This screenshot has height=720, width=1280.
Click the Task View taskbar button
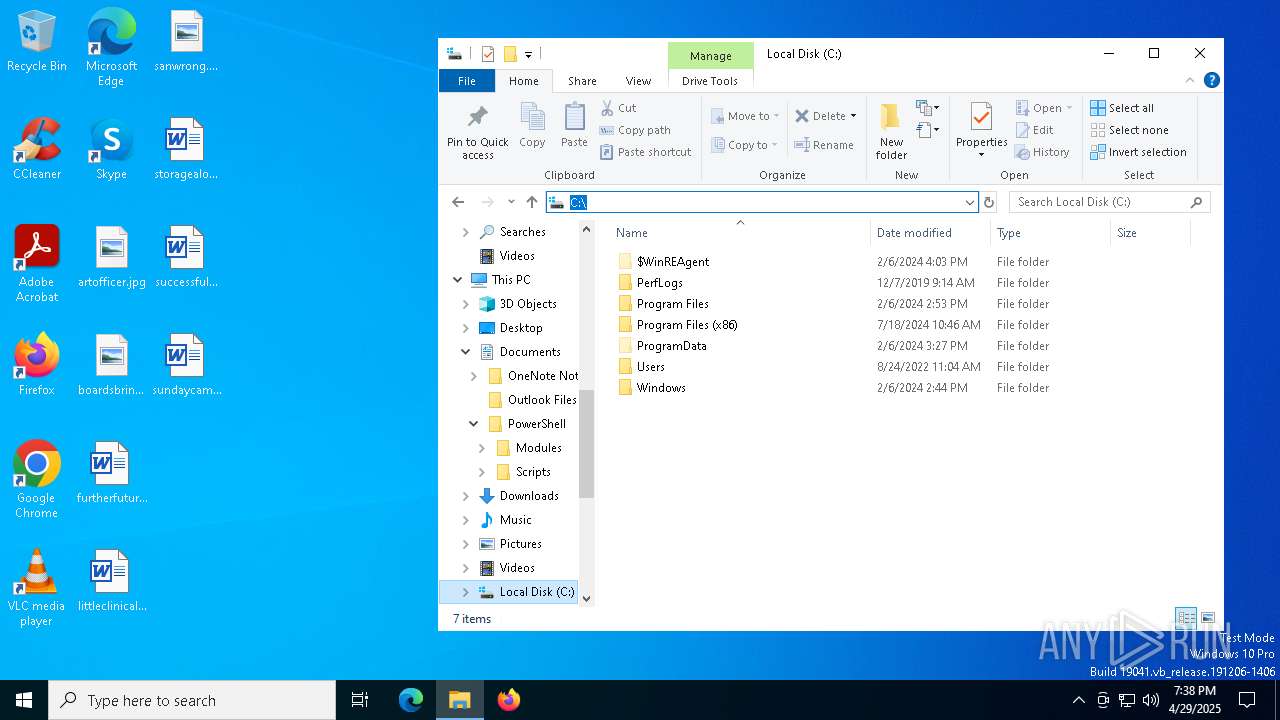pos(360,700)
